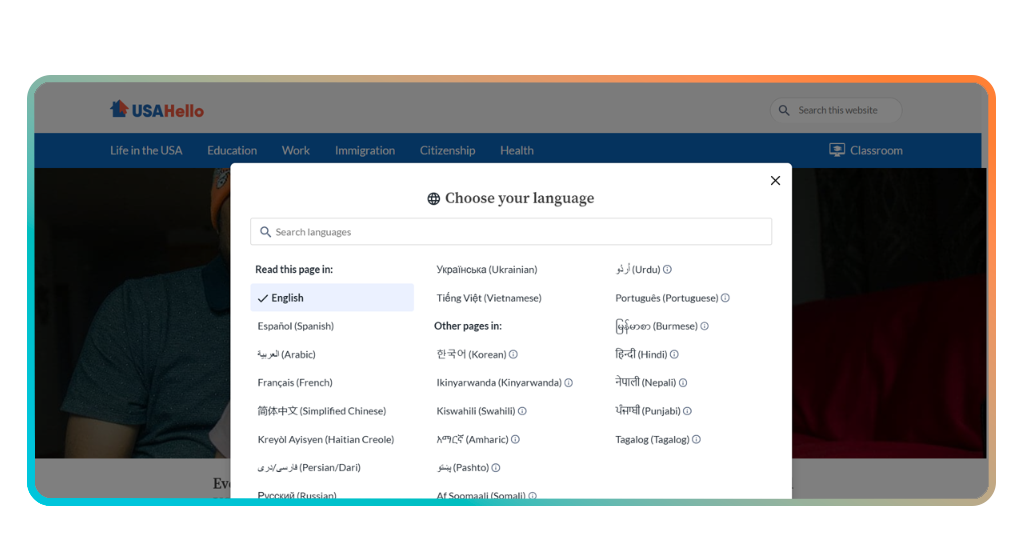This screenshot has width=1024, height=536.
Task: Click the info icon beside Amharic
Action: click(516, 439)
